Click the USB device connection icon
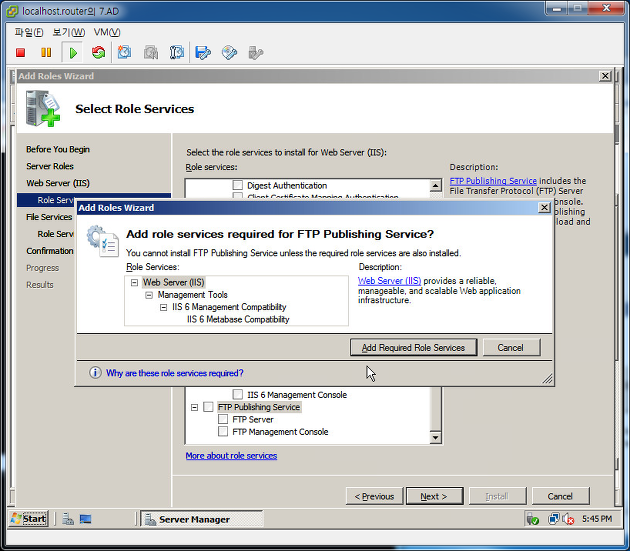This screenshot has width=630, height=551. click(x=256, y=53)
